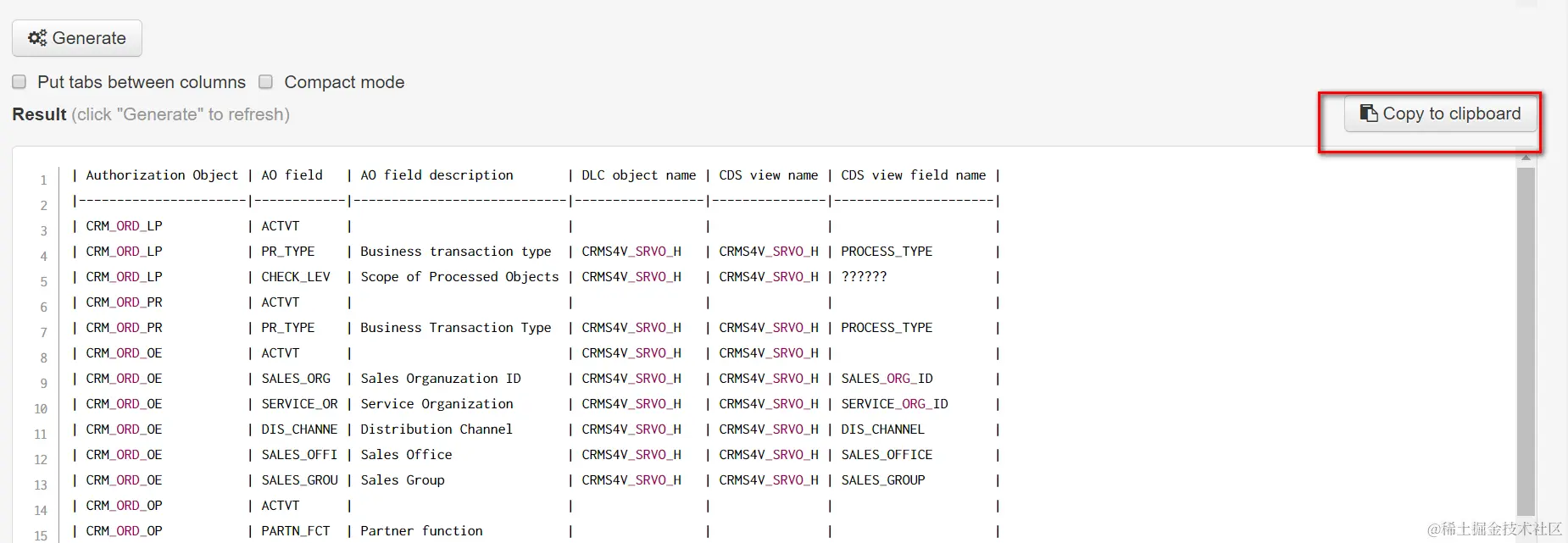Click the result pane scrollbar thumb
The image size is (1568, 543).
pyautogui.click(x=1526, y=341)
